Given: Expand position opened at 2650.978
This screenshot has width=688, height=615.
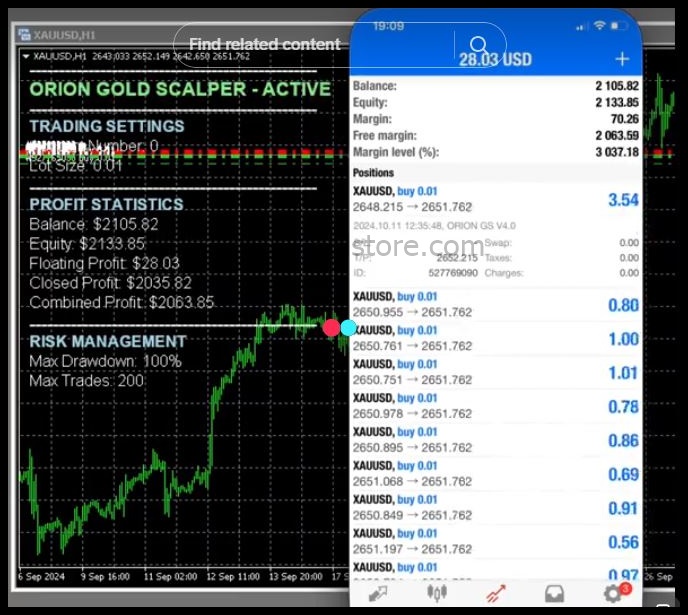Looking at the screenshot, I should [x=496, y=406].
